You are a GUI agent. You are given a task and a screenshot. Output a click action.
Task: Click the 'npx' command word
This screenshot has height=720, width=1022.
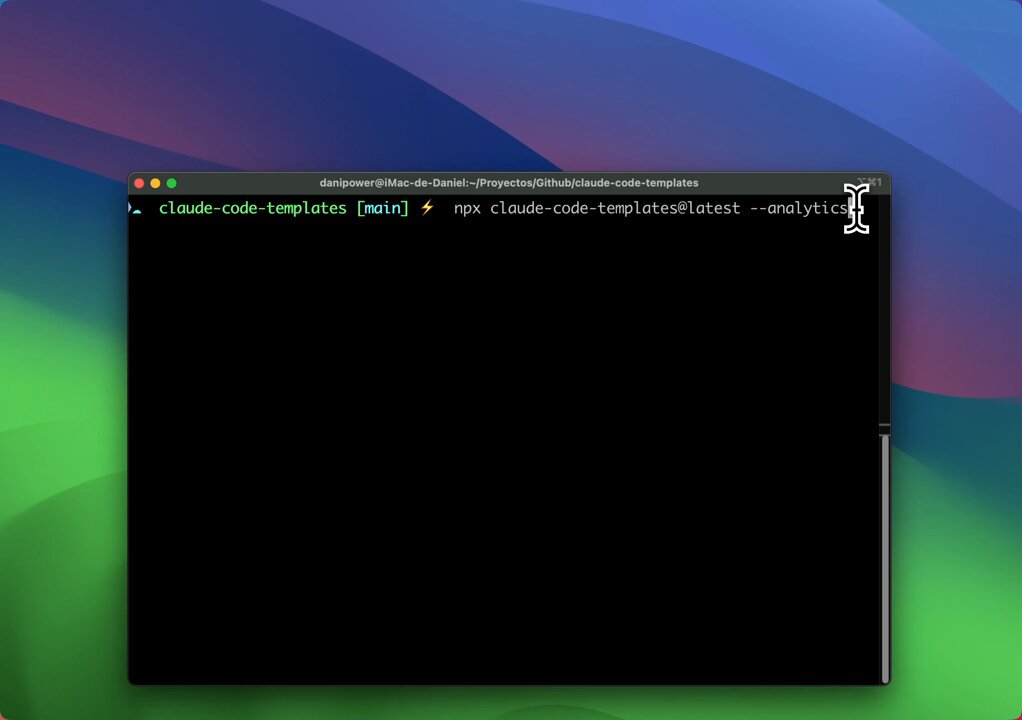pos(467,209)
